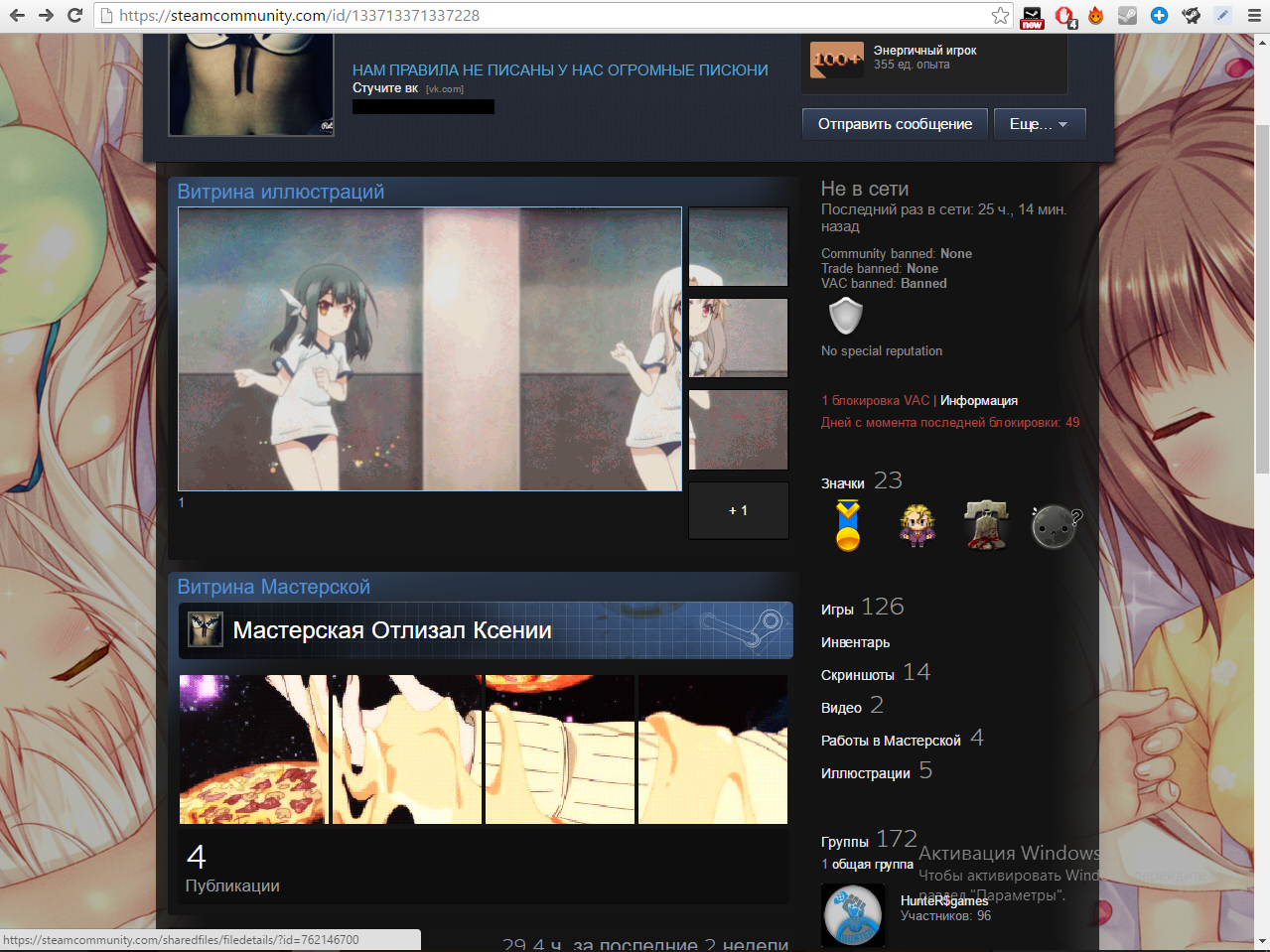The image size is (1270, 952).
Task: Open the third small illustration thumbnail
Action: pos(738,429)
